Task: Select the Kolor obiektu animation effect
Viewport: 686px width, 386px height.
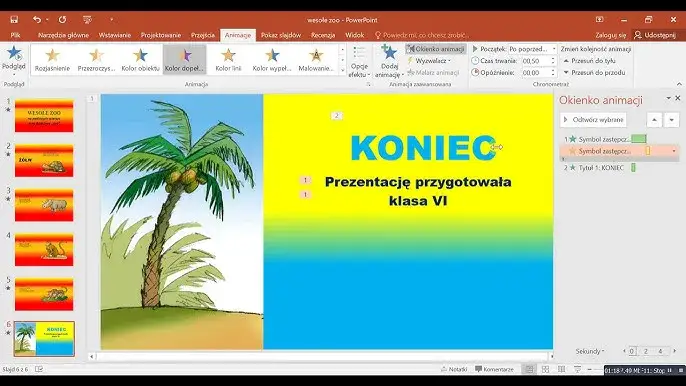Action: tap(140, 60)
